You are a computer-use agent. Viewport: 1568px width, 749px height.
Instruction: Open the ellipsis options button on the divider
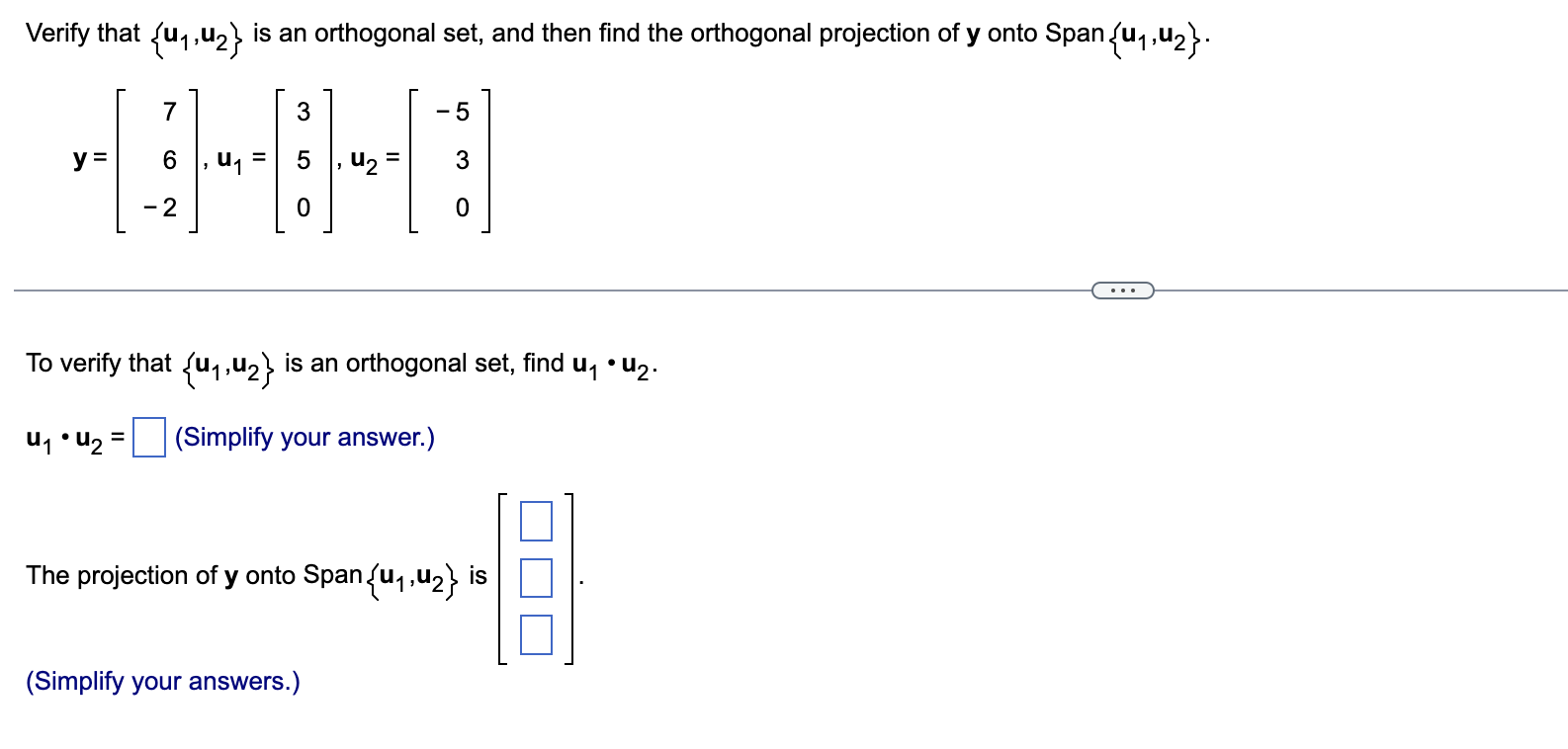pyautogui.click(x=1122, y=290)
